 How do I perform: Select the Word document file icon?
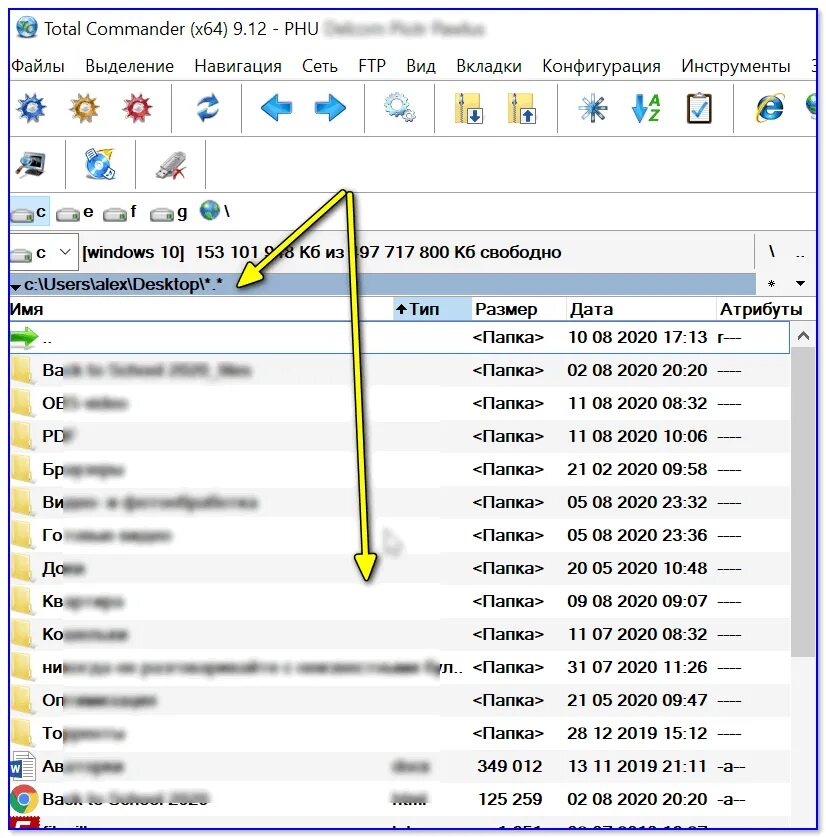point(22,766)
